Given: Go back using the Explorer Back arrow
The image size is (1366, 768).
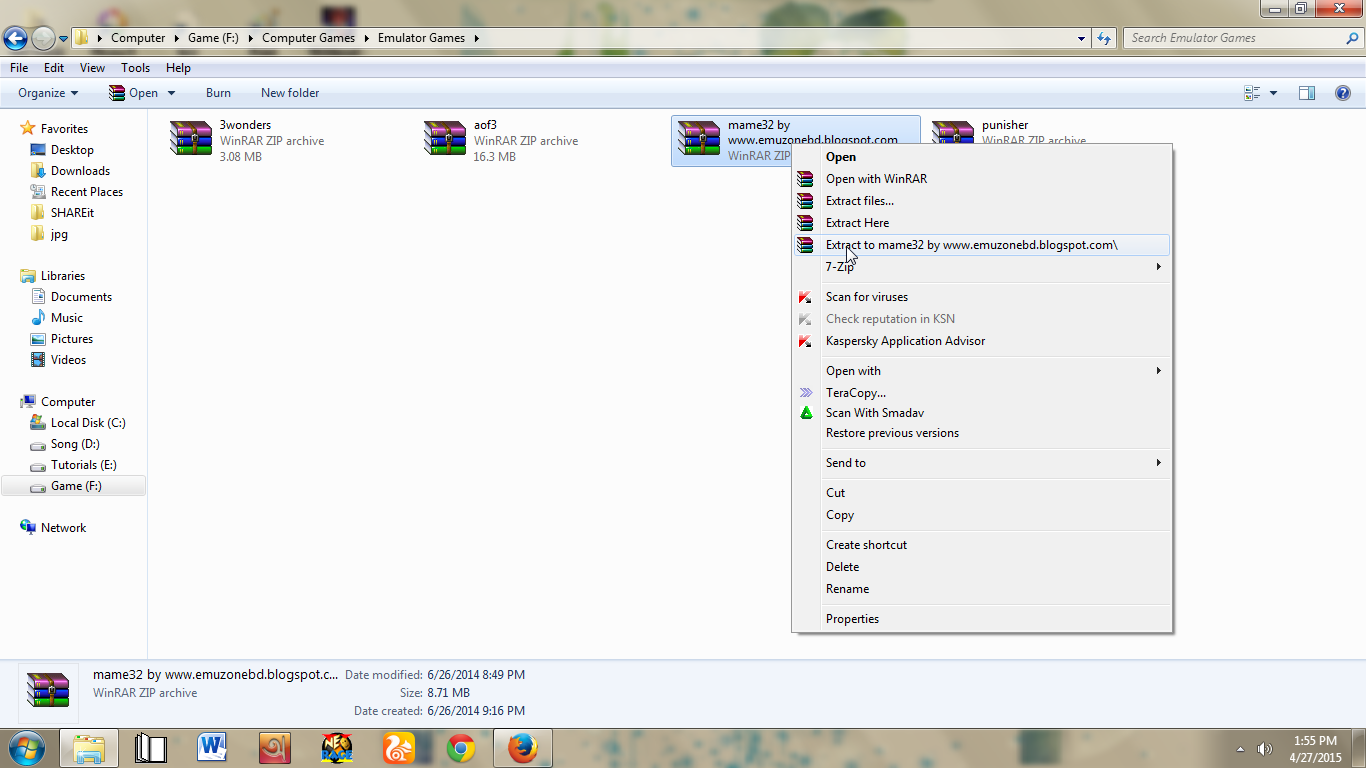Looking at the screenshot, I should pos(16,38).
